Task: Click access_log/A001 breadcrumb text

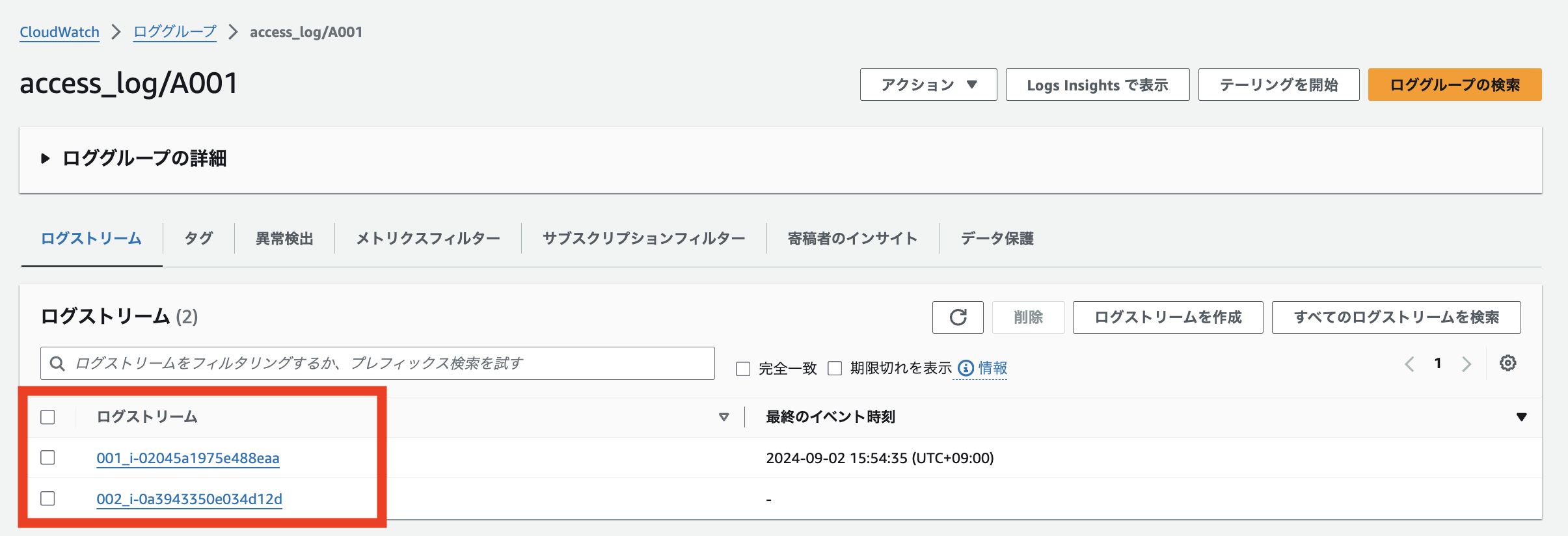Action: (x=306, y=32)
